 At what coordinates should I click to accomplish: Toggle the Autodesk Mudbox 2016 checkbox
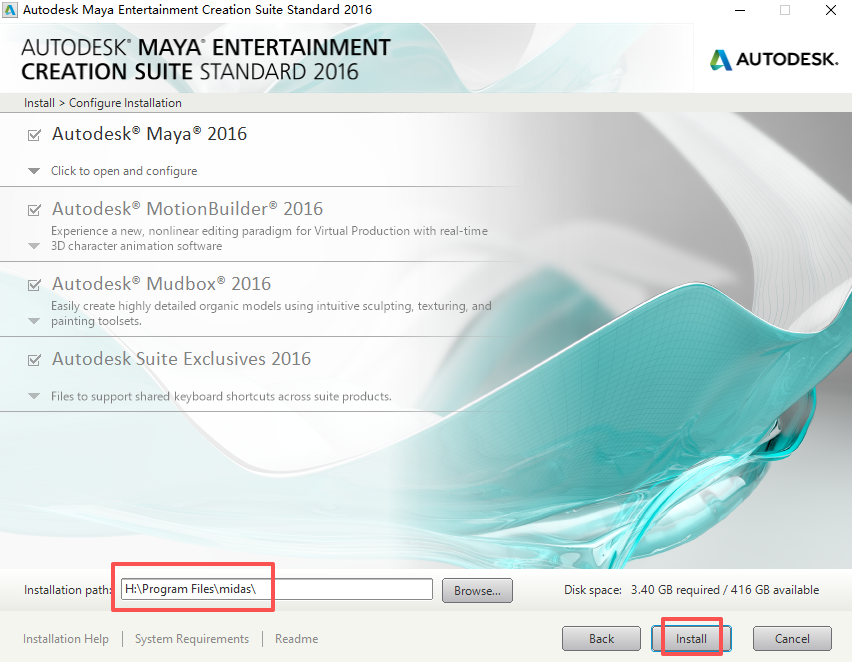[34, 285]
